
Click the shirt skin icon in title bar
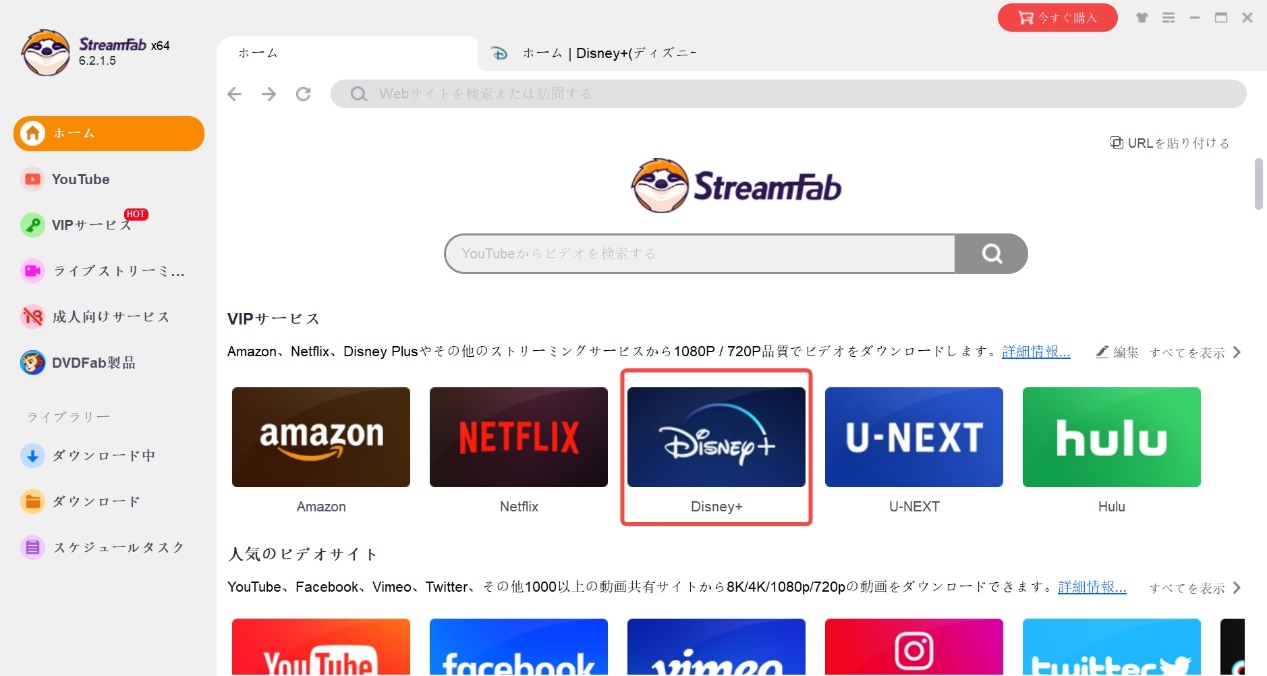point(1143,17)
